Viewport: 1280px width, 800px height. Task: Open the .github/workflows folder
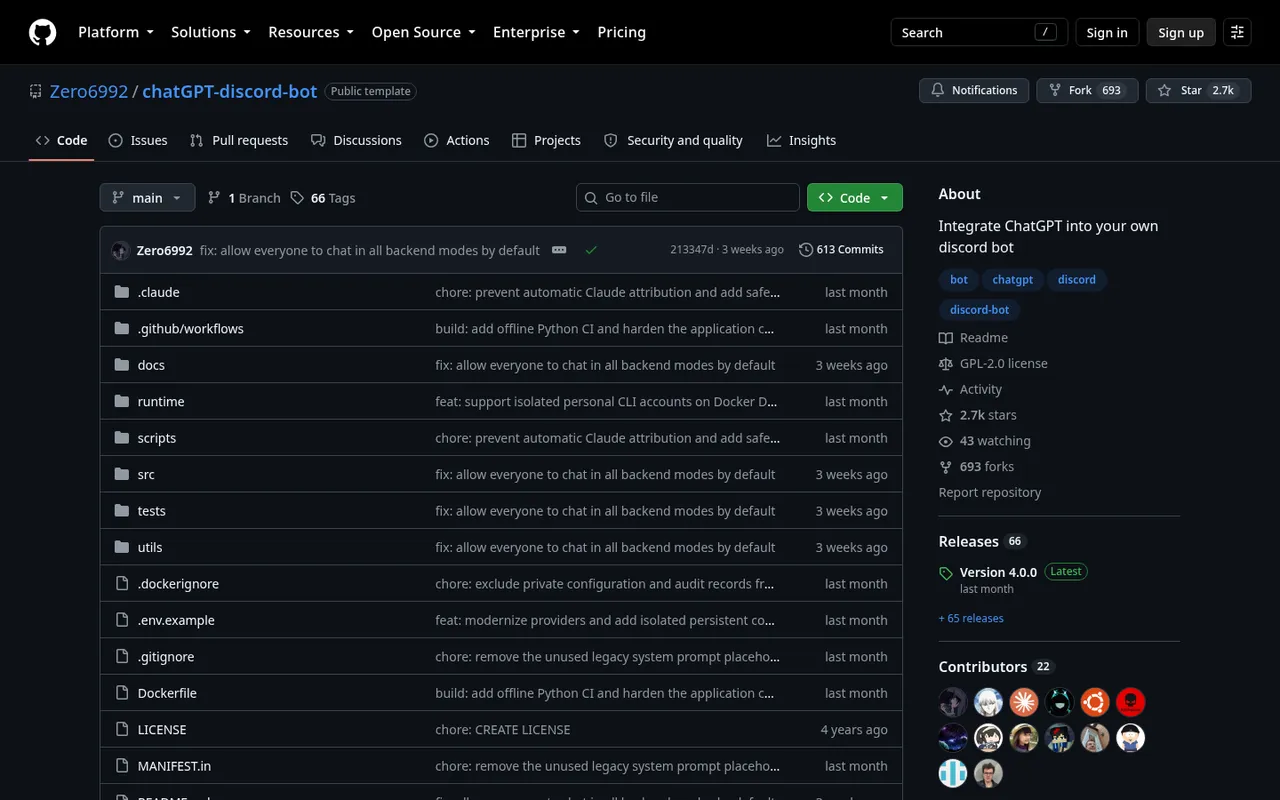coord(191,328)
